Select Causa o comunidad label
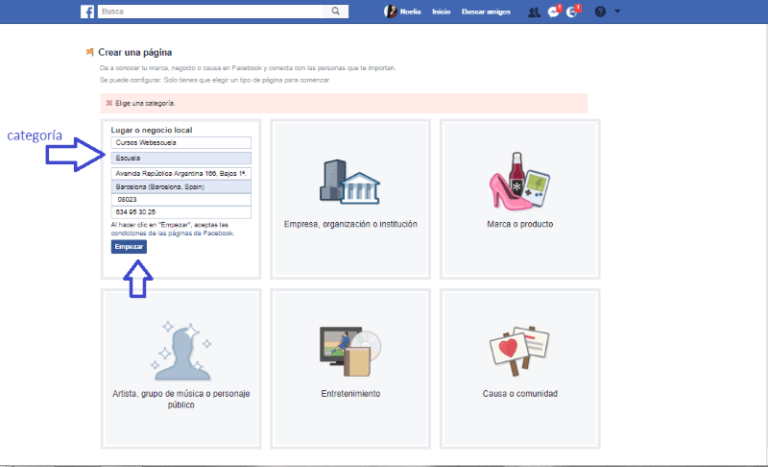Screen dimensions: 768x467 click(x=520, y=393)
